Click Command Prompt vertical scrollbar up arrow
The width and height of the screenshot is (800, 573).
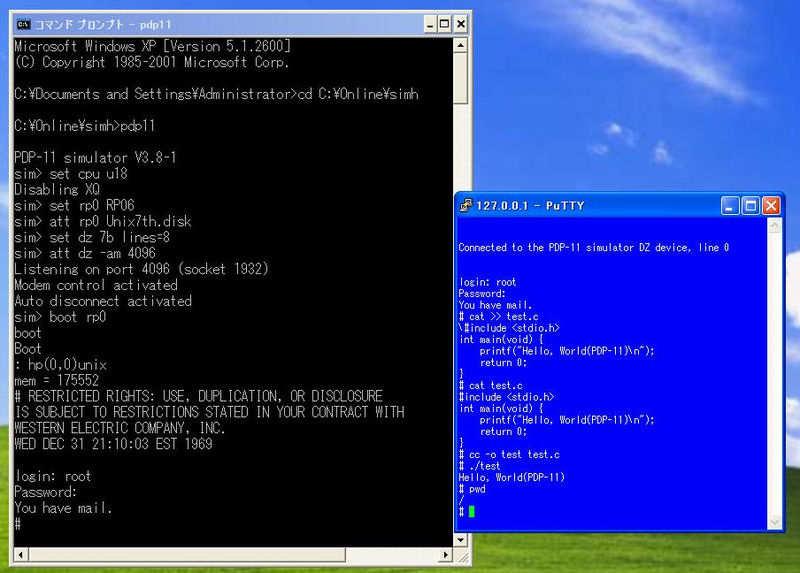(x=461, y=46)
